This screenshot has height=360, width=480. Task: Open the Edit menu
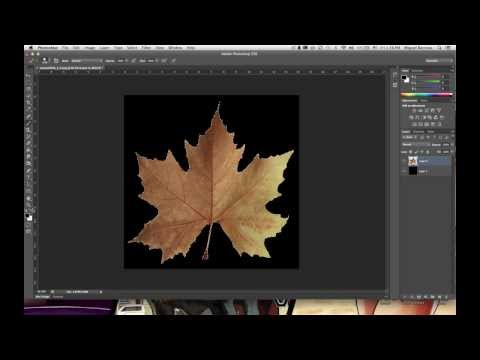click(76, 48)
